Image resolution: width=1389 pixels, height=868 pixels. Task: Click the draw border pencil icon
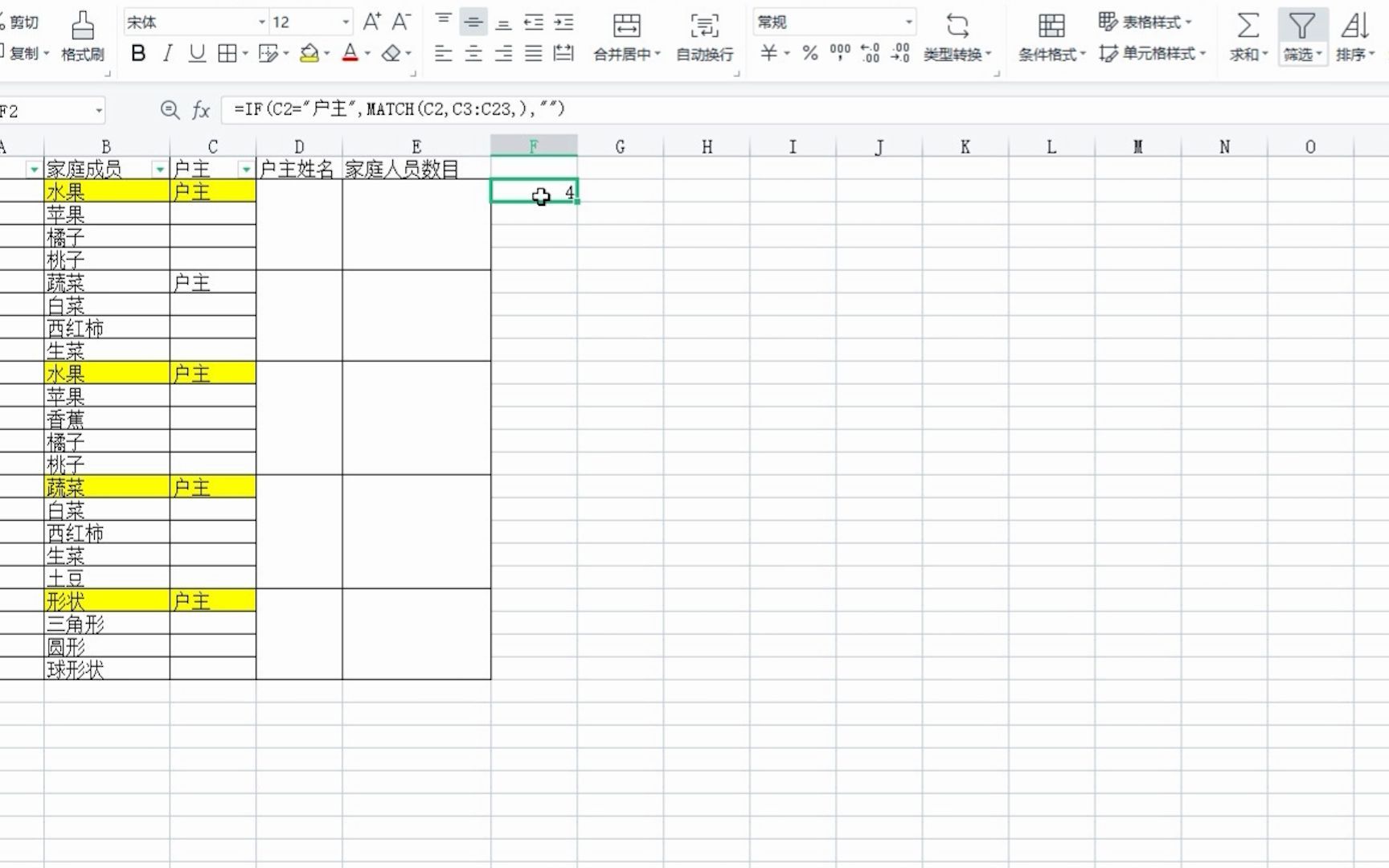(268, 54)
